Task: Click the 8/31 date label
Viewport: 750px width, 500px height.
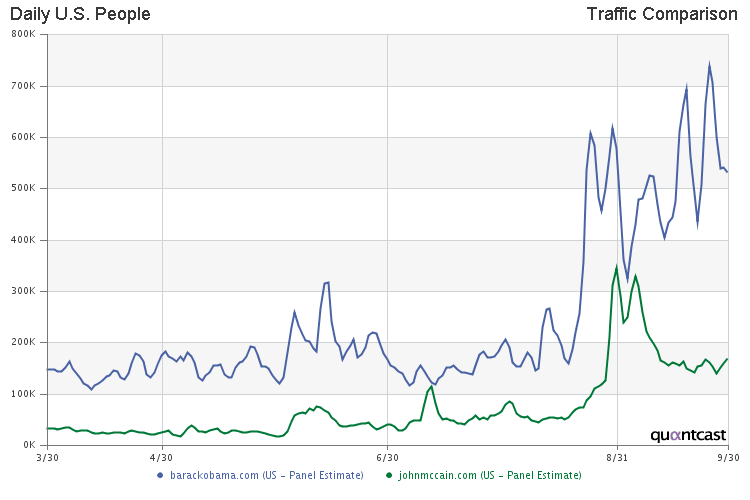Action: (617, 456)
